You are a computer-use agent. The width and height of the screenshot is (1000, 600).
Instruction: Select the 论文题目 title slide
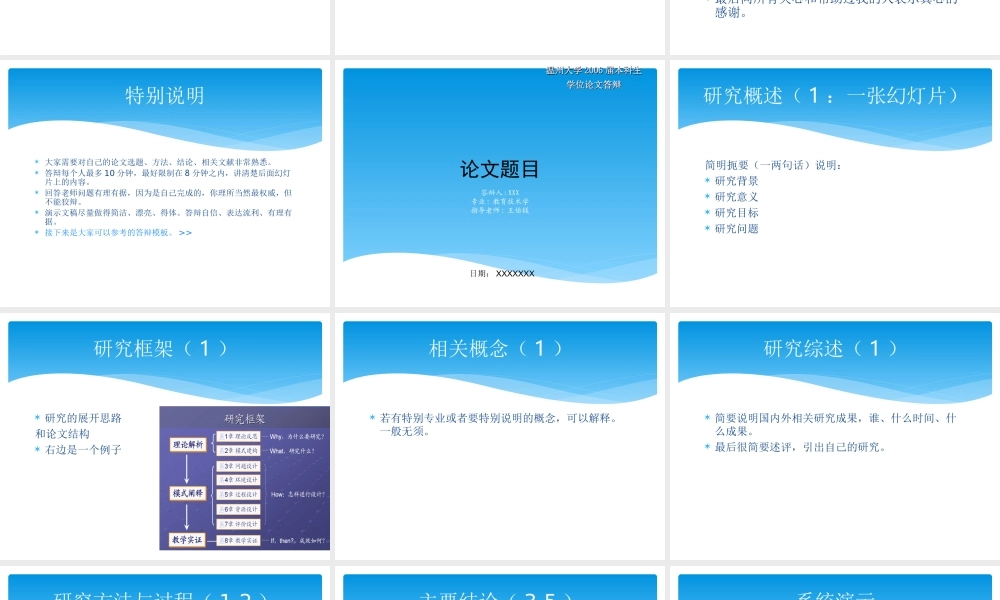point(500,180)
